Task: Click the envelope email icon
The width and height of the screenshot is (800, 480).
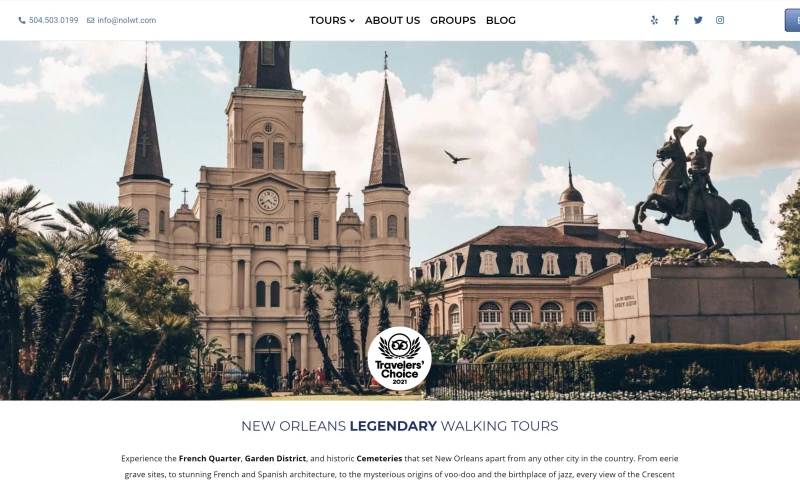Action: [90, 20]
